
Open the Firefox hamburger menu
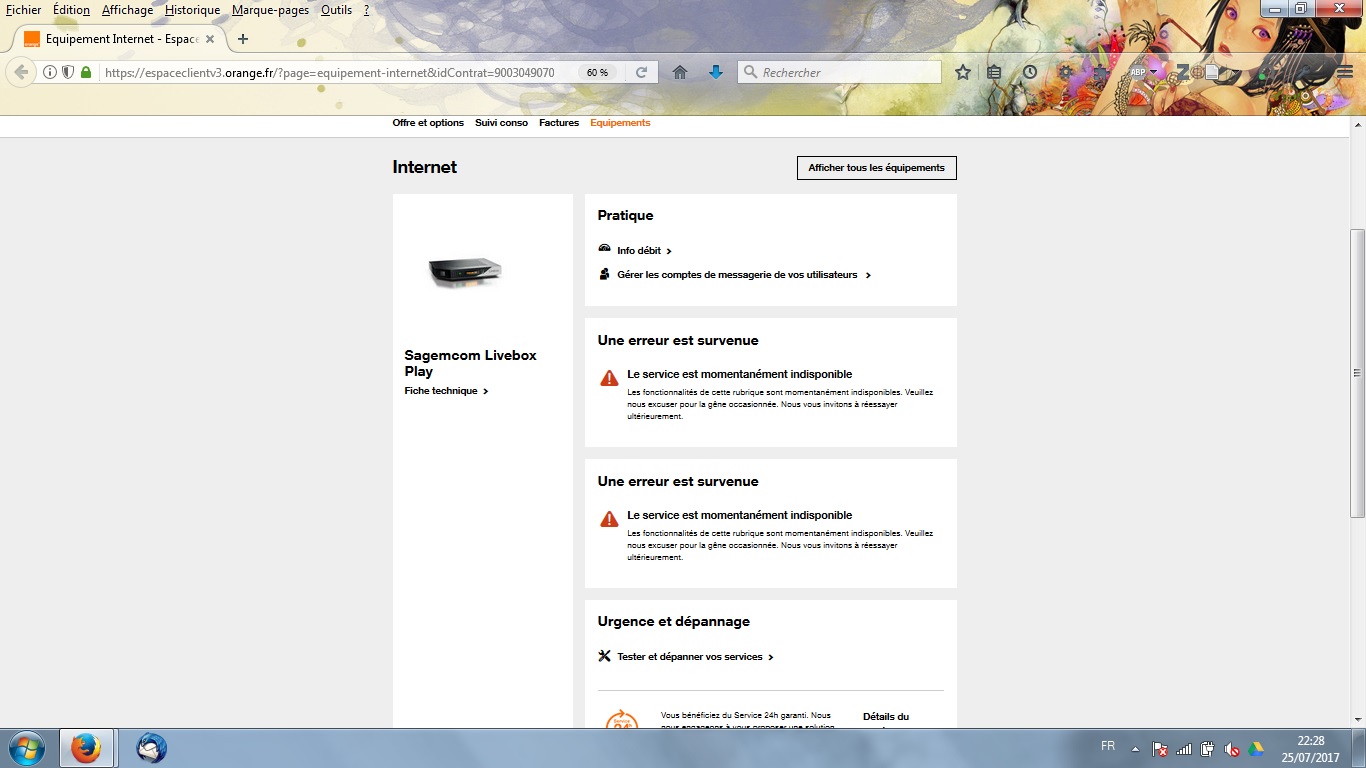click(1346, 72)
